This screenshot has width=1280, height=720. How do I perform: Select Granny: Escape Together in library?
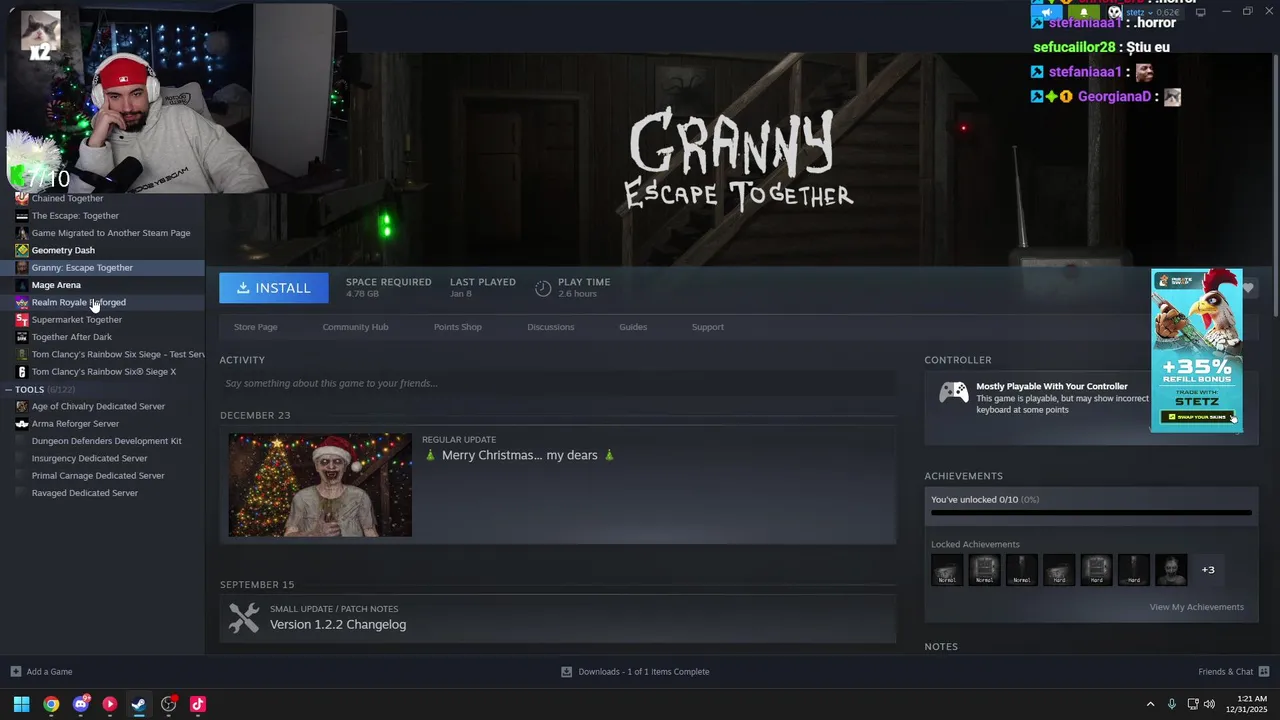102,268
